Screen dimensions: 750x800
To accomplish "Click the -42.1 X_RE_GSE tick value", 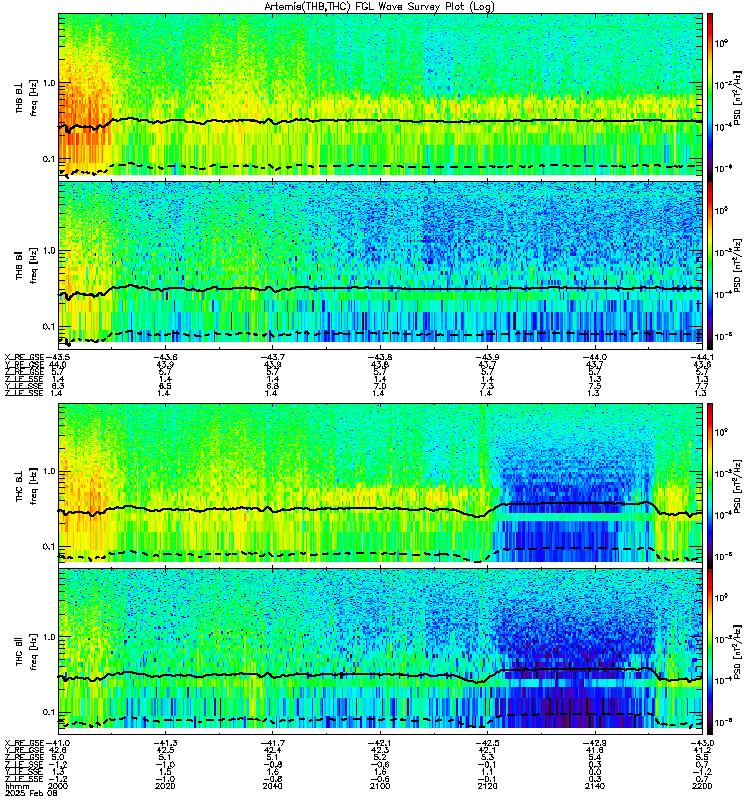I will point(380,743).
